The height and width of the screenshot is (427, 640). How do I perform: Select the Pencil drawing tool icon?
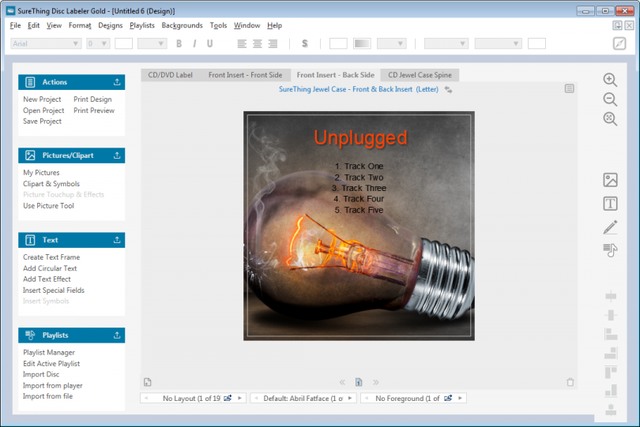[610, 228]
